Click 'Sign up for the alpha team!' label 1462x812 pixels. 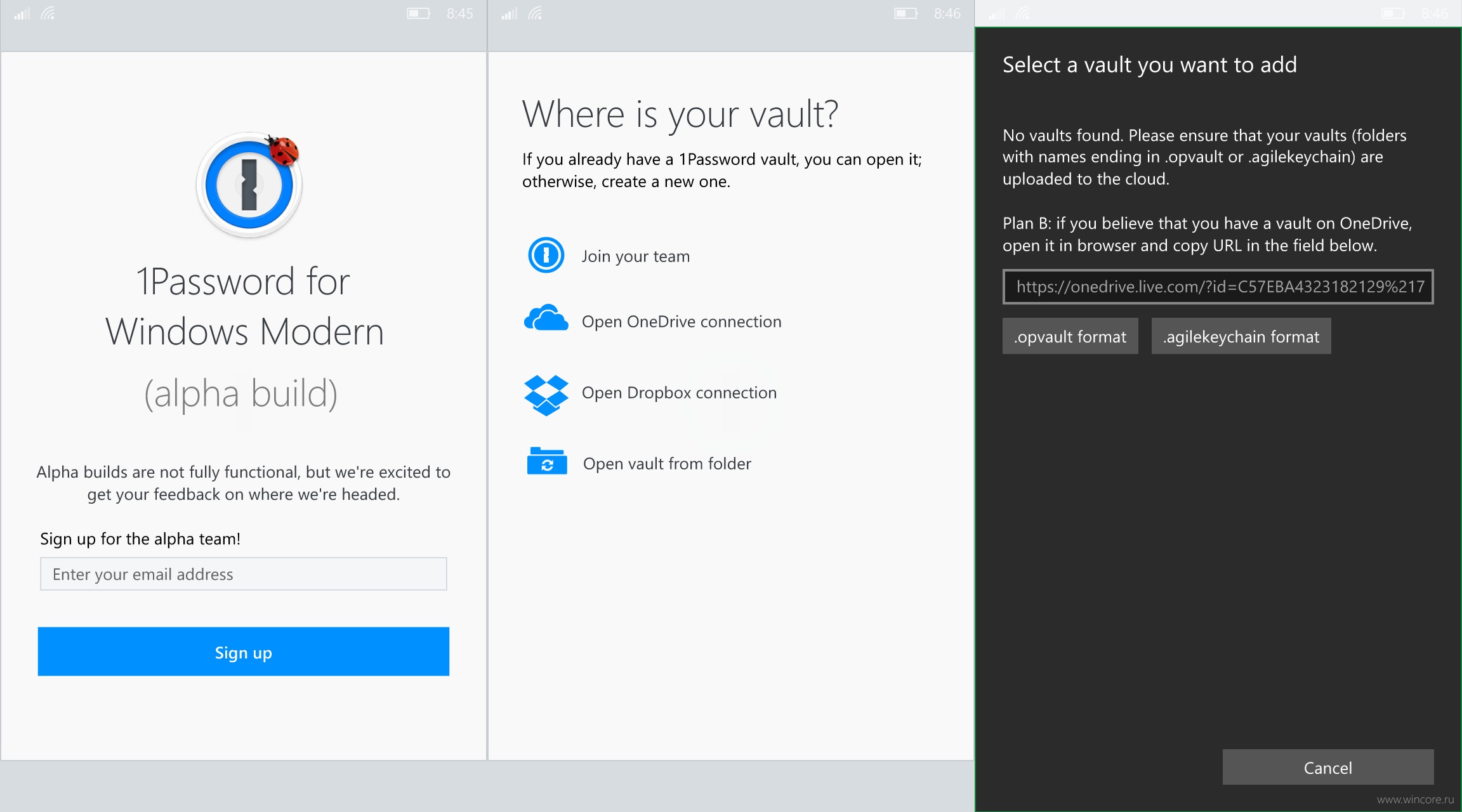[140, 539]
